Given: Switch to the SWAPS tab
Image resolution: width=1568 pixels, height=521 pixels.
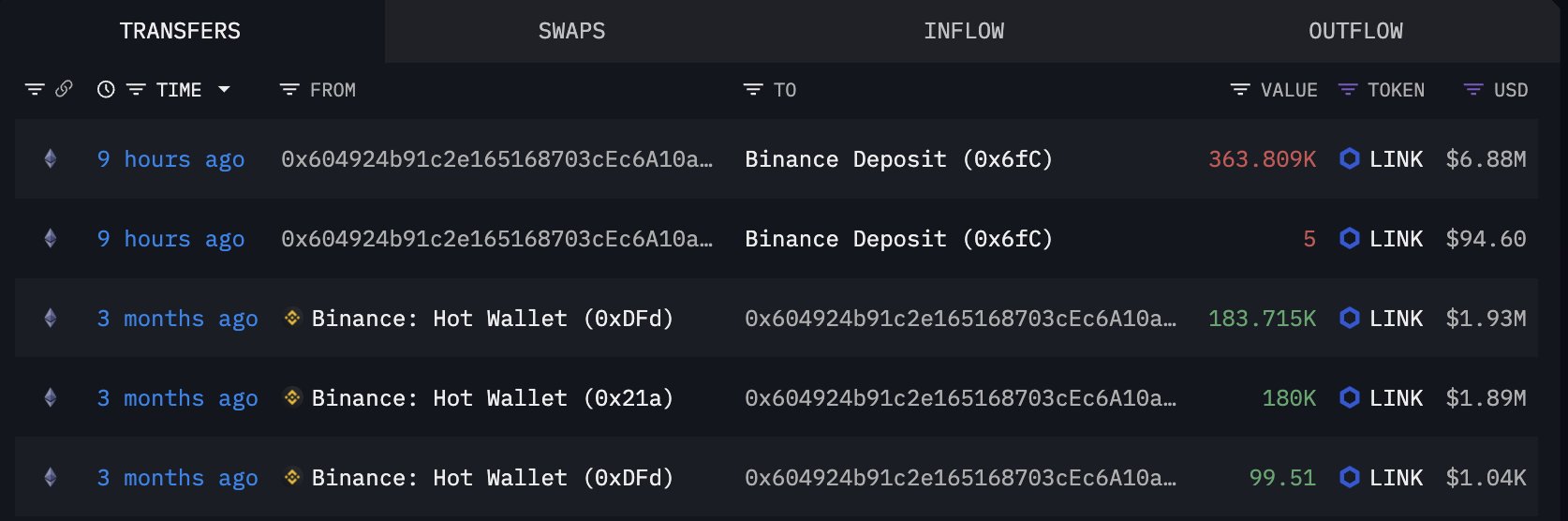Looking at the screenshot, I should [x=571, y=31].
